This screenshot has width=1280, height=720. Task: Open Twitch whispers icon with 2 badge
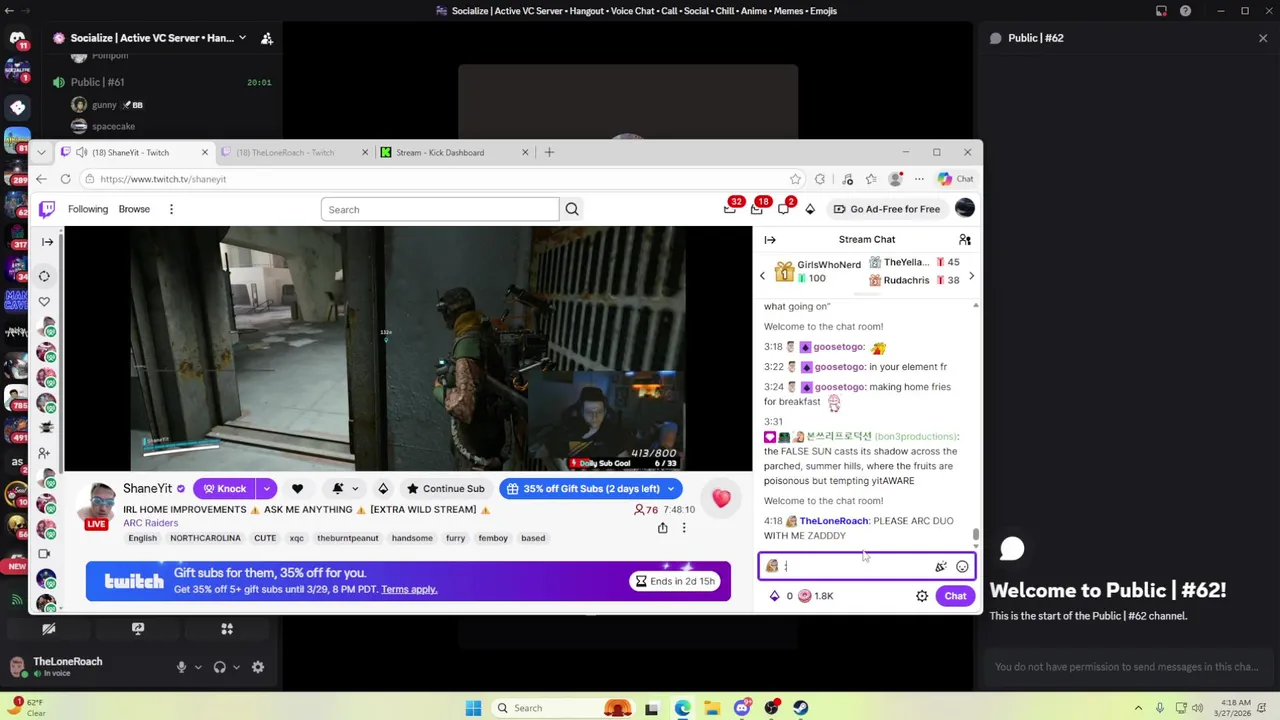tap(784, 208)
